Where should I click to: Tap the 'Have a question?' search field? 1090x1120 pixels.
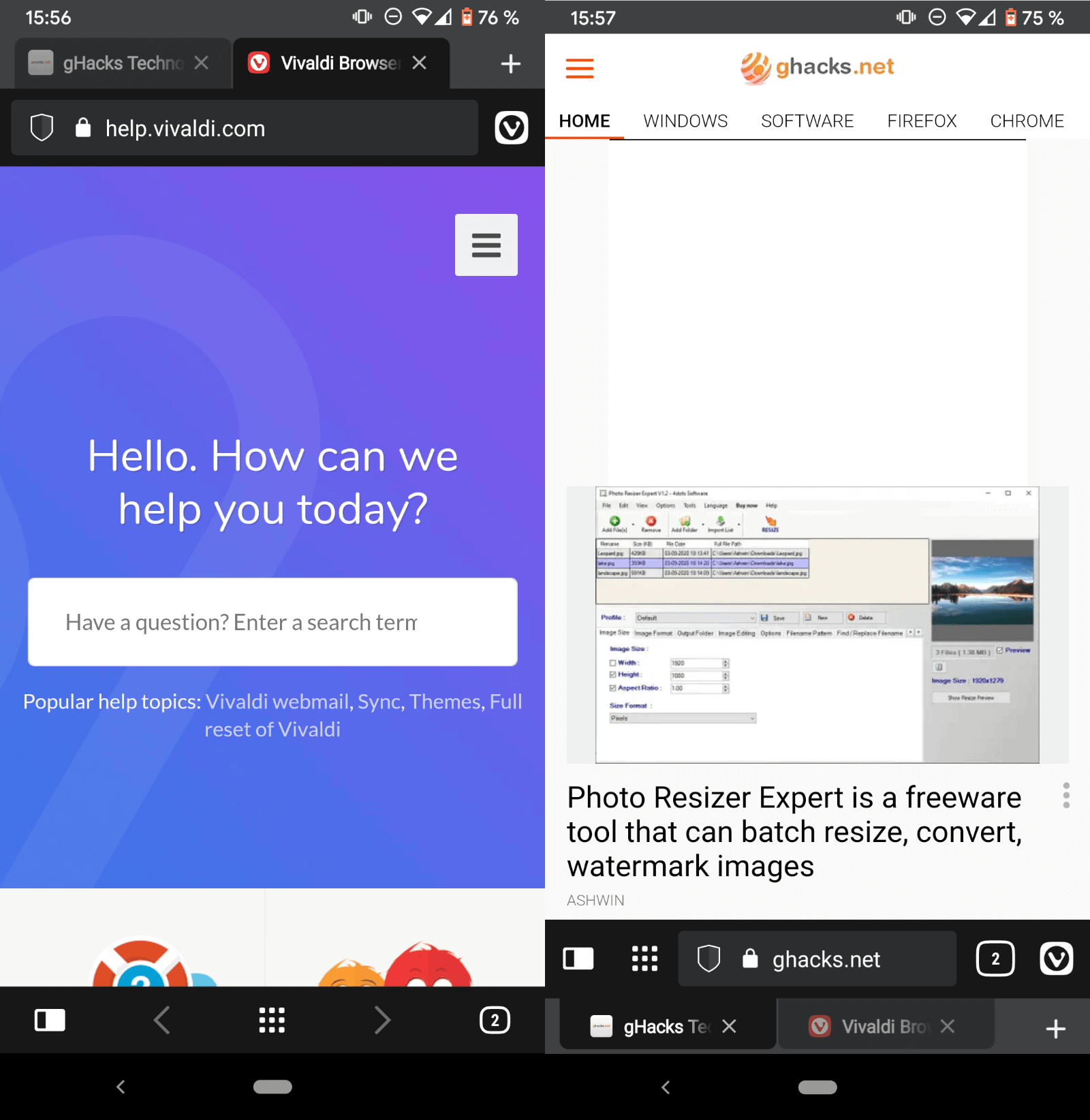coord(272,622)
